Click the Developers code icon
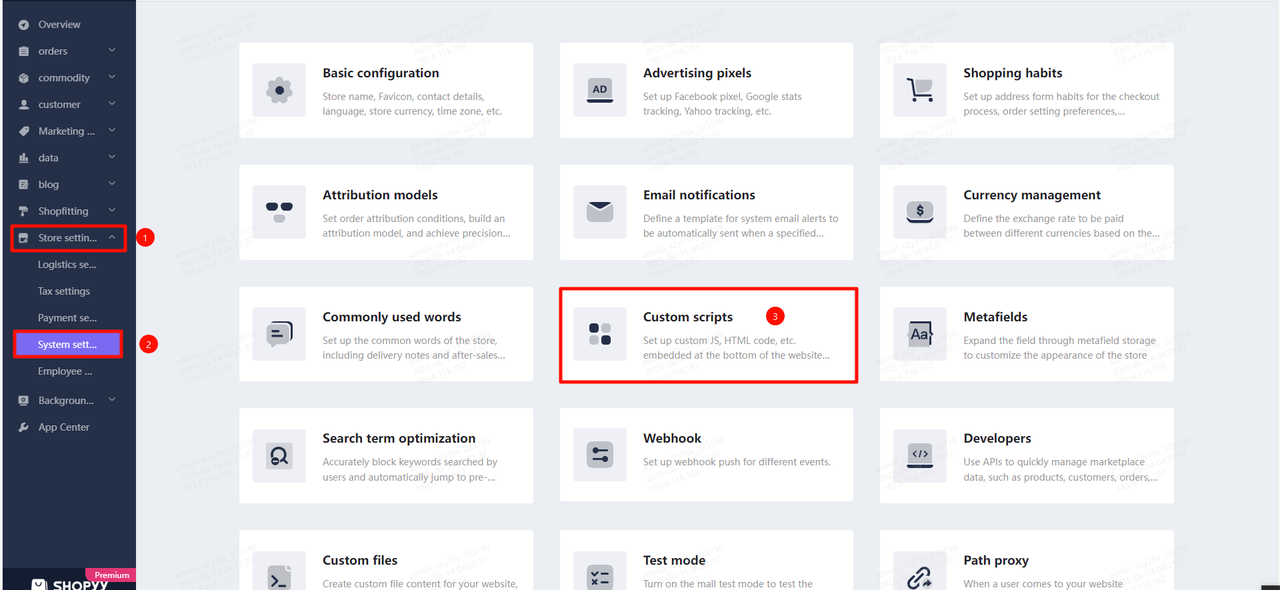This screenshot has width=1280, height=590. pyautogui.click(x=919, y=456)
